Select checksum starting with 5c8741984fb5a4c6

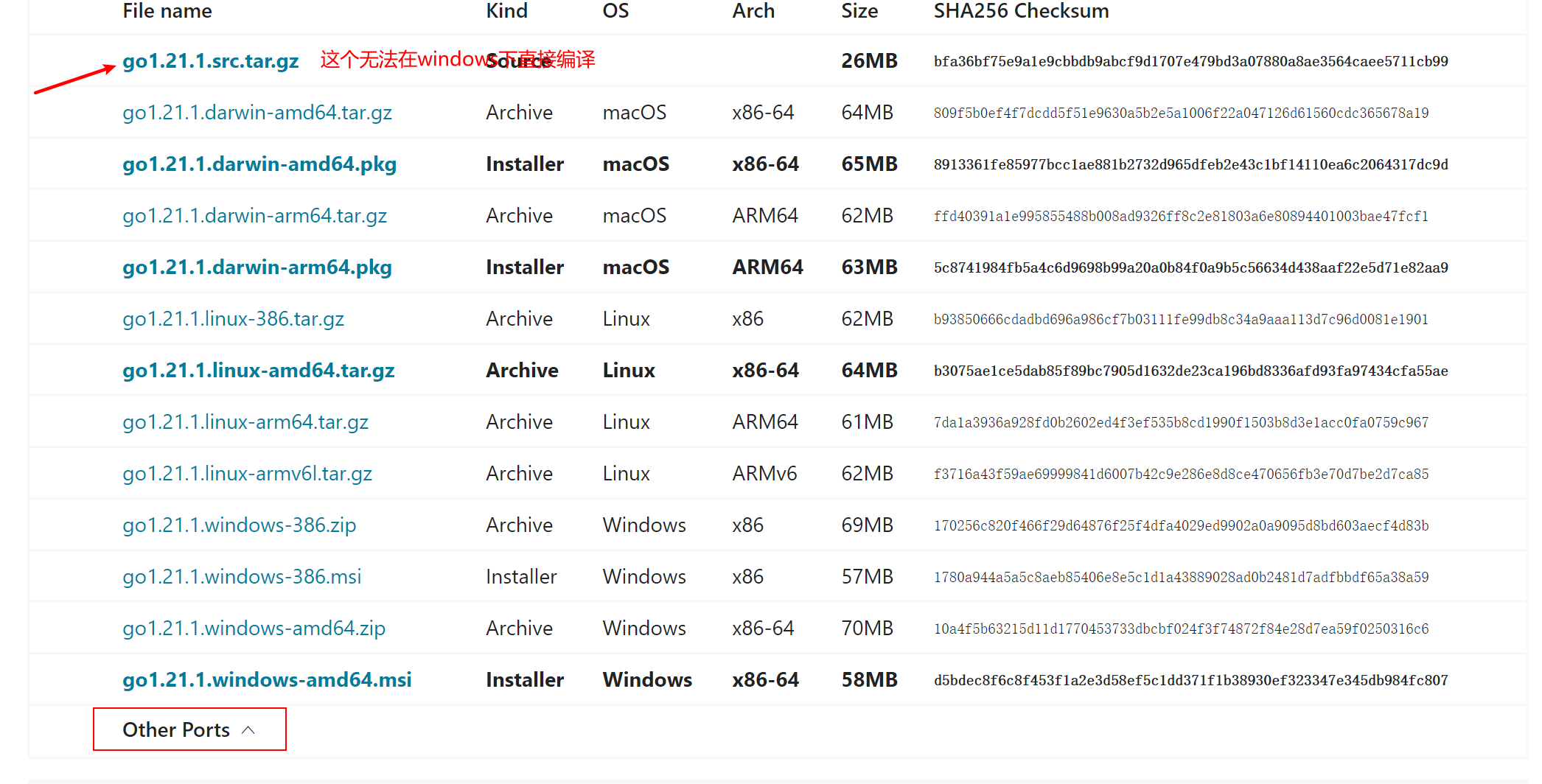(x=1190, y=267)
